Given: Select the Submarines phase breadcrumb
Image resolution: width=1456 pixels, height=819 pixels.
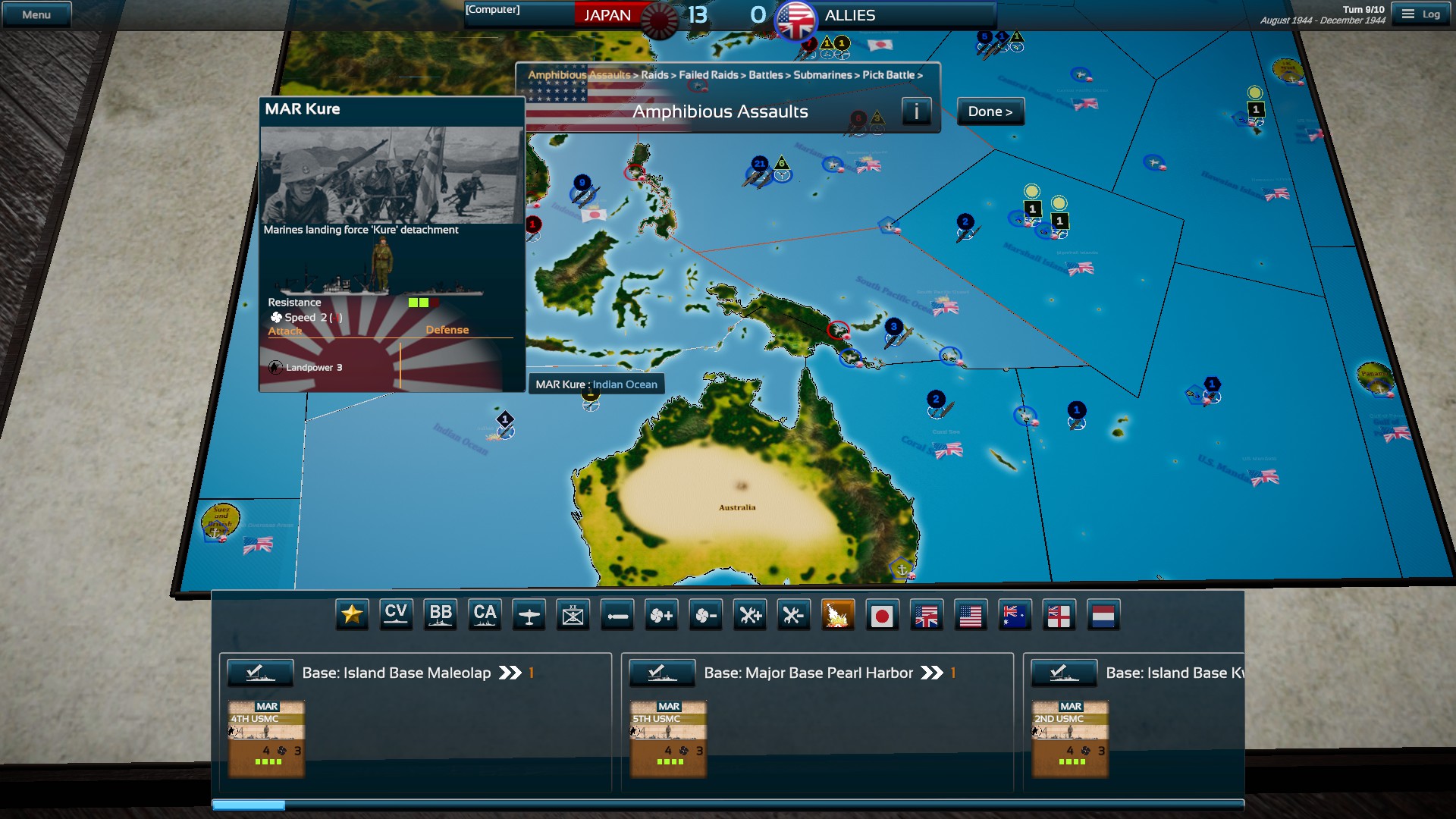Looking at the screenshot, I should [x=822, y=75].
